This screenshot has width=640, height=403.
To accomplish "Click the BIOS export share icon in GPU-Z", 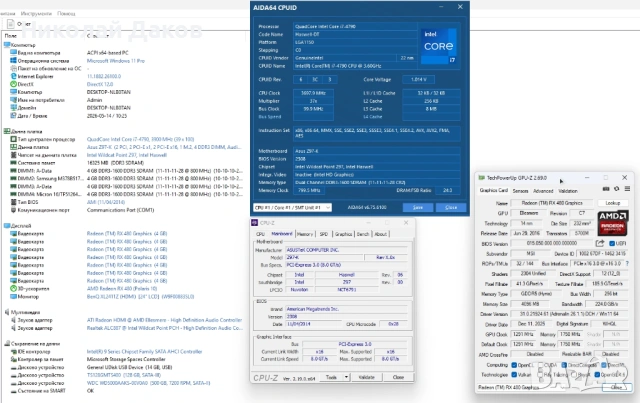I will [600, 243].
